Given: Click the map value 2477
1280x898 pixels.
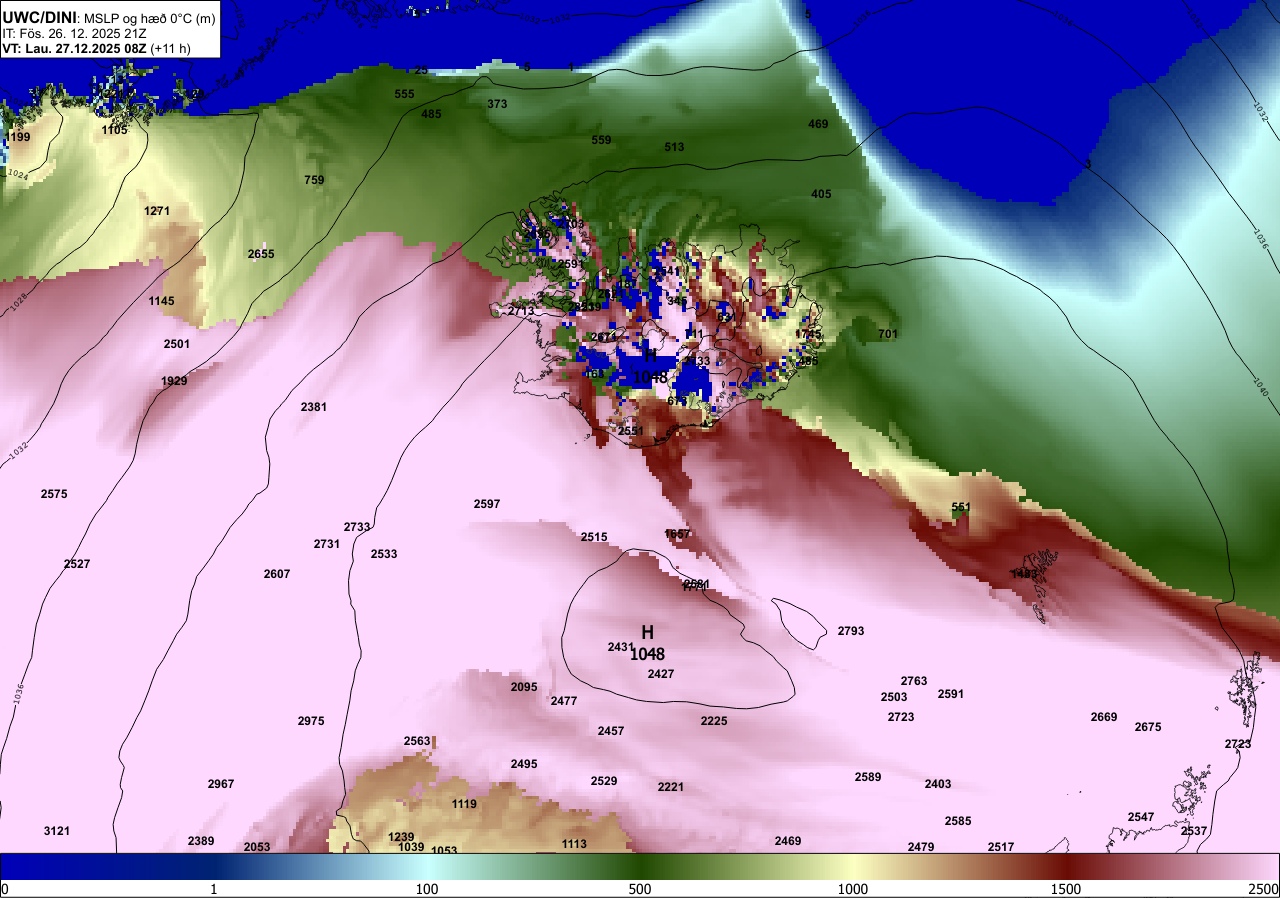Looking at the screenshot, I should [x=564, y=701].
